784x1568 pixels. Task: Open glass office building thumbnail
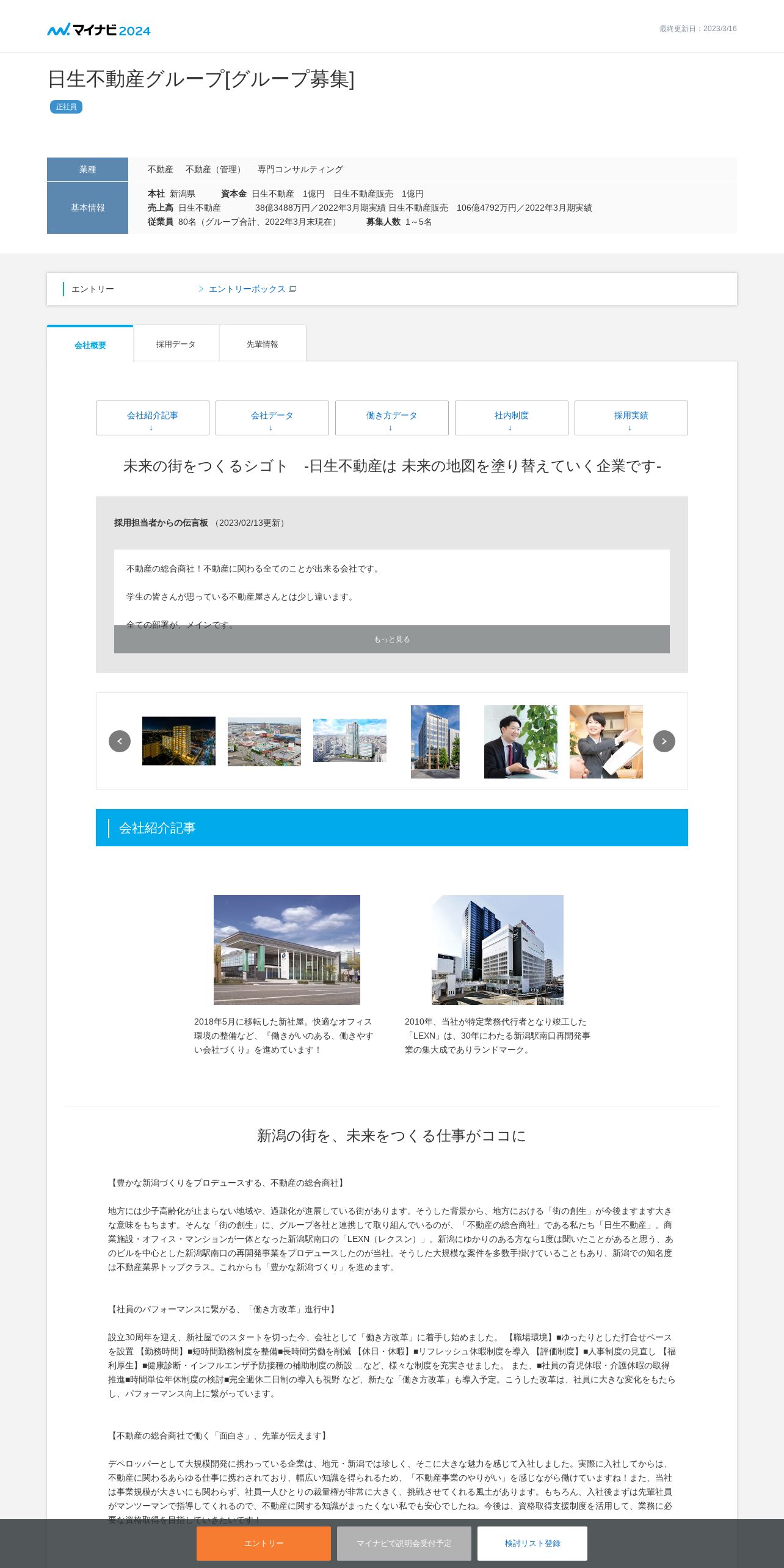435,741
